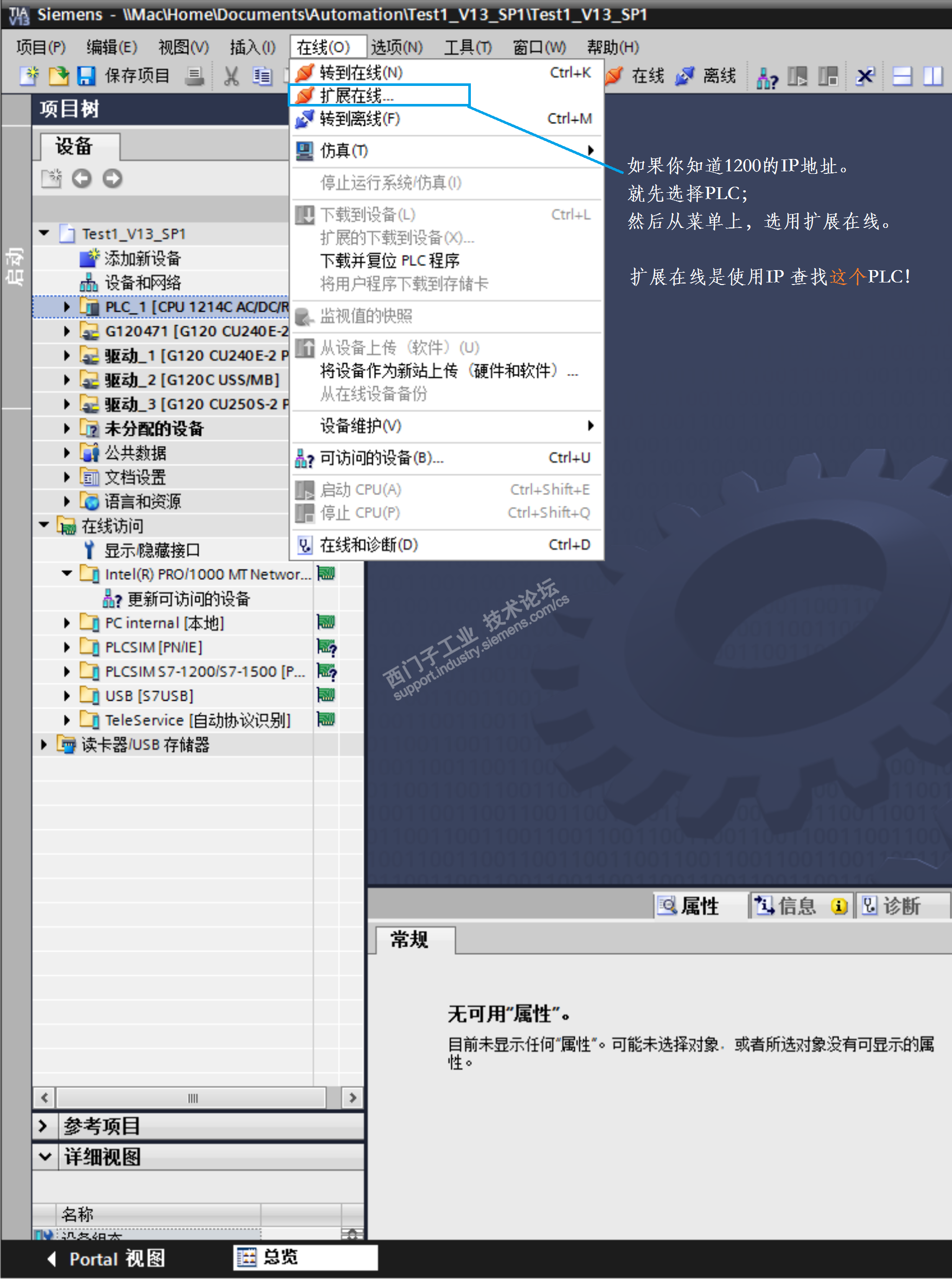Click the back arrow in project tree
952x1279 pixels.
pyautogui.click(x=82, y=179)
